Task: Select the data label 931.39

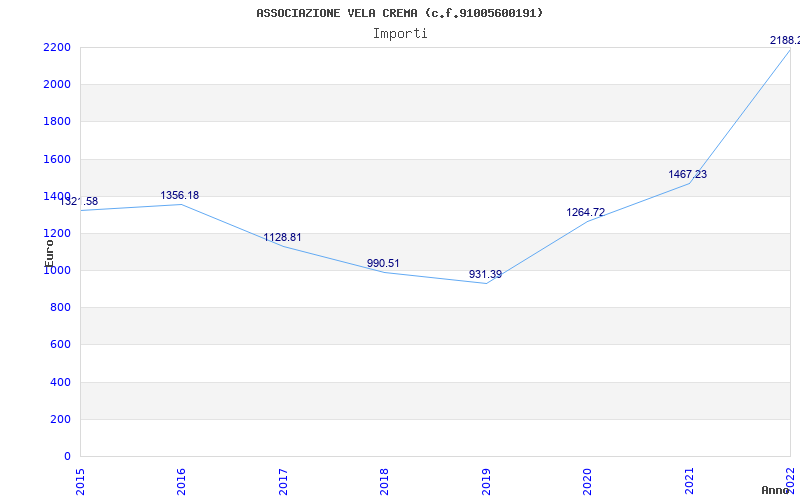Action: [485, 274]
